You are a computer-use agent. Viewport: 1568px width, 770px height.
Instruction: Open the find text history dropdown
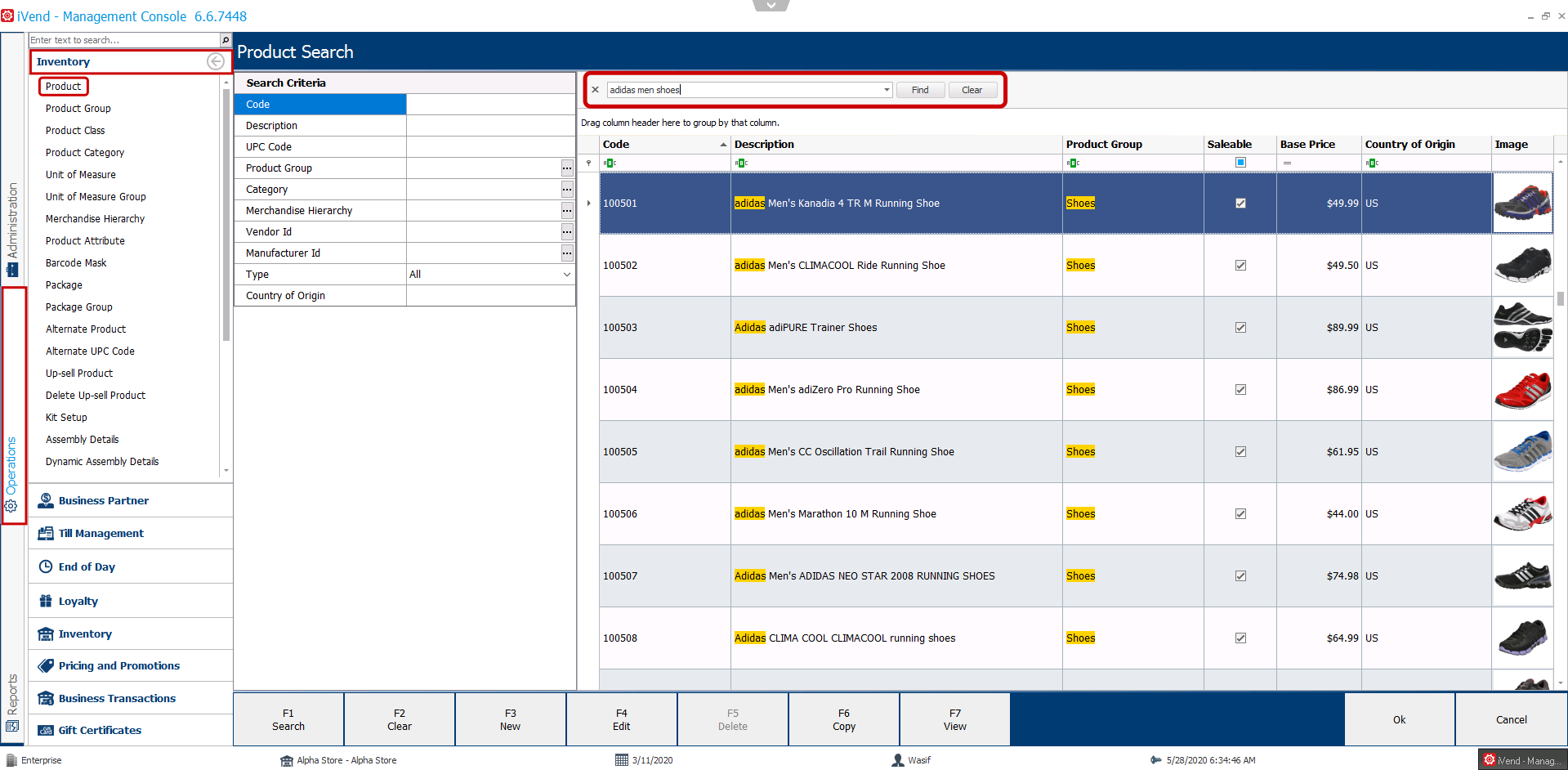coord(887,90)
